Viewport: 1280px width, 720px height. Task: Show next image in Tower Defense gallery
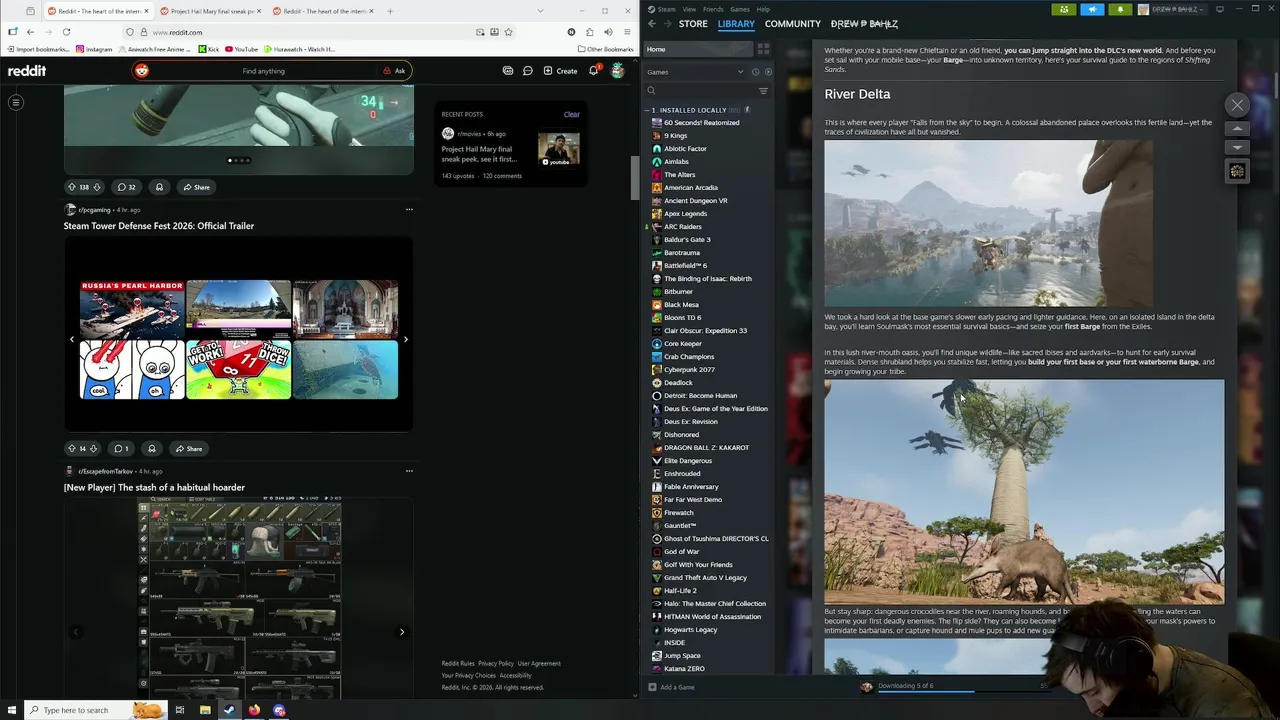(405, 339)
